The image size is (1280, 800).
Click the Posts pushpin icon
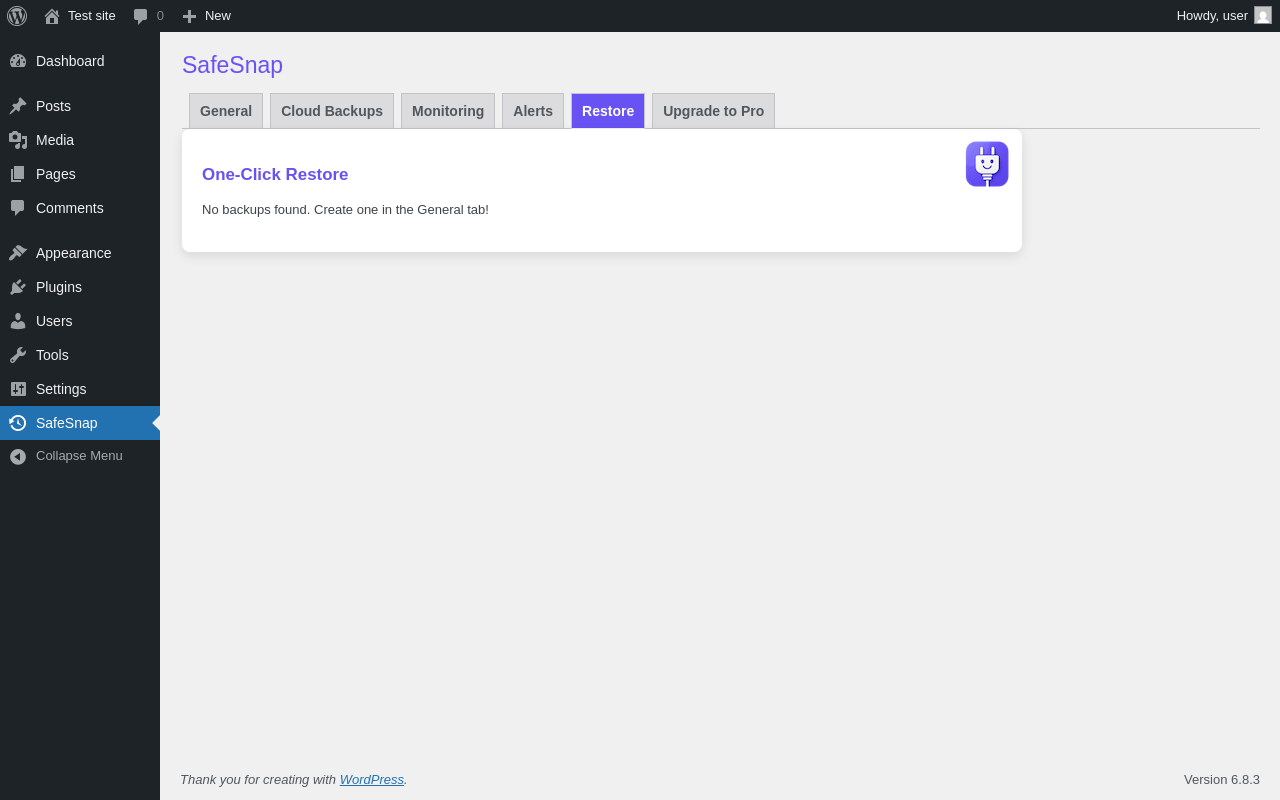click(18, 106)
